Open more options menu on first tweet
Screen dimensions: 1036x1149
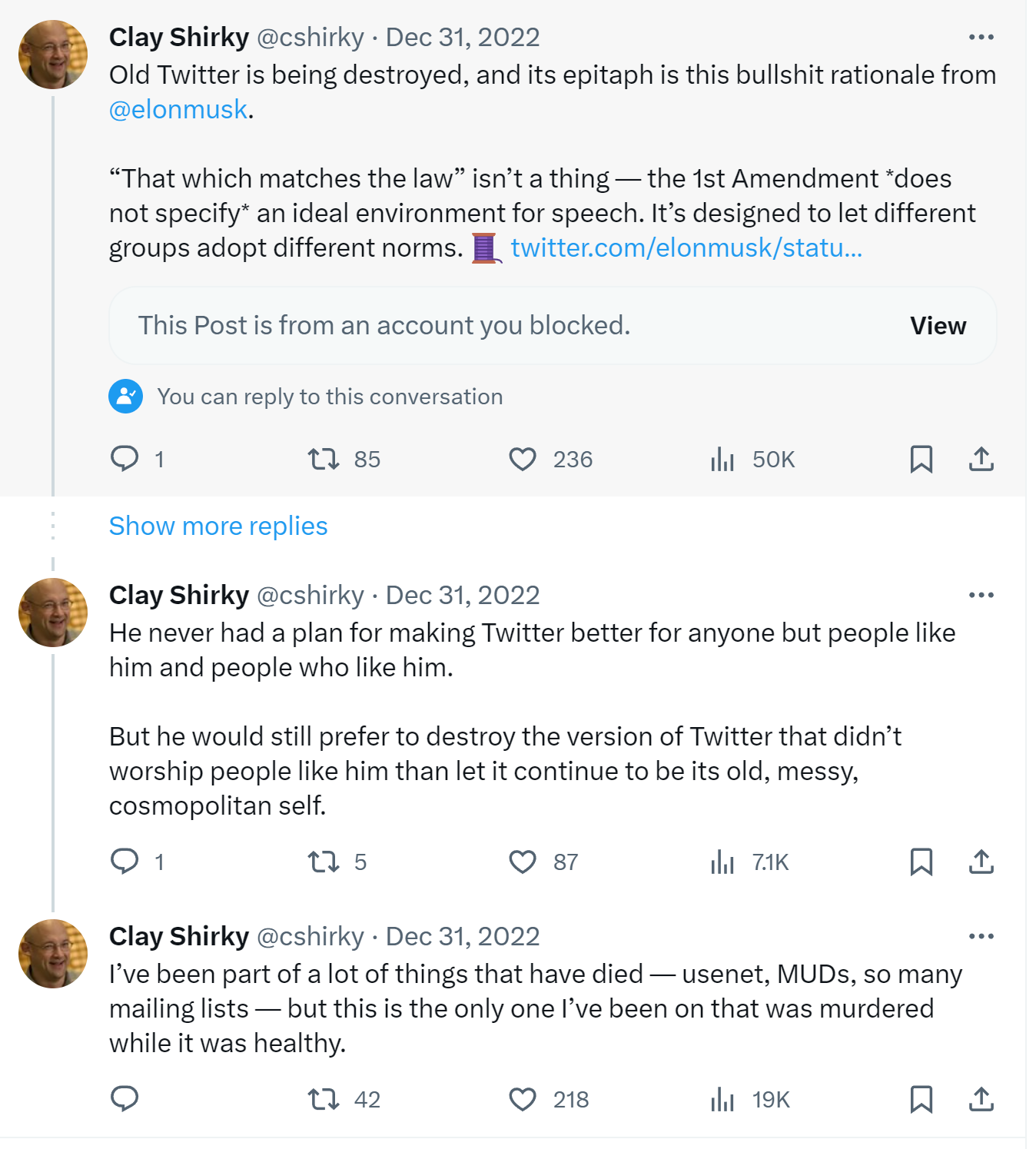point(981,37)
